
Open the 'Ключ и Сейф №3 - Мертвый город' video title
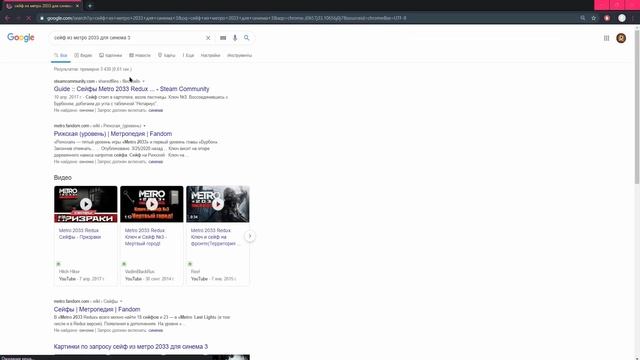[x=146, y=237]
